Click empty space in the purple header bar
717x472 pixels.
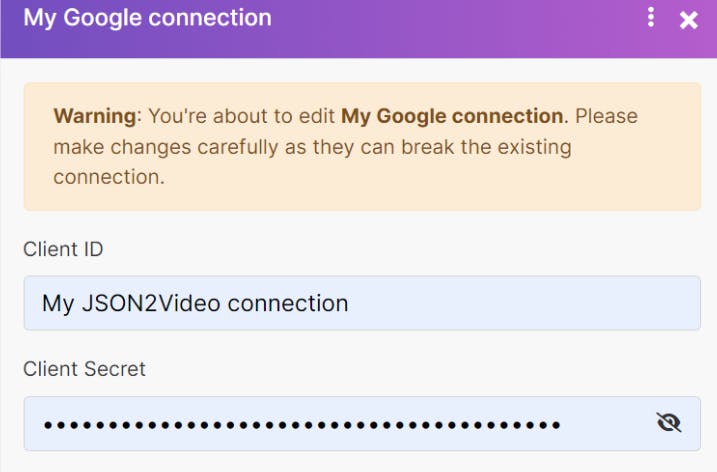tap(457, 27)
